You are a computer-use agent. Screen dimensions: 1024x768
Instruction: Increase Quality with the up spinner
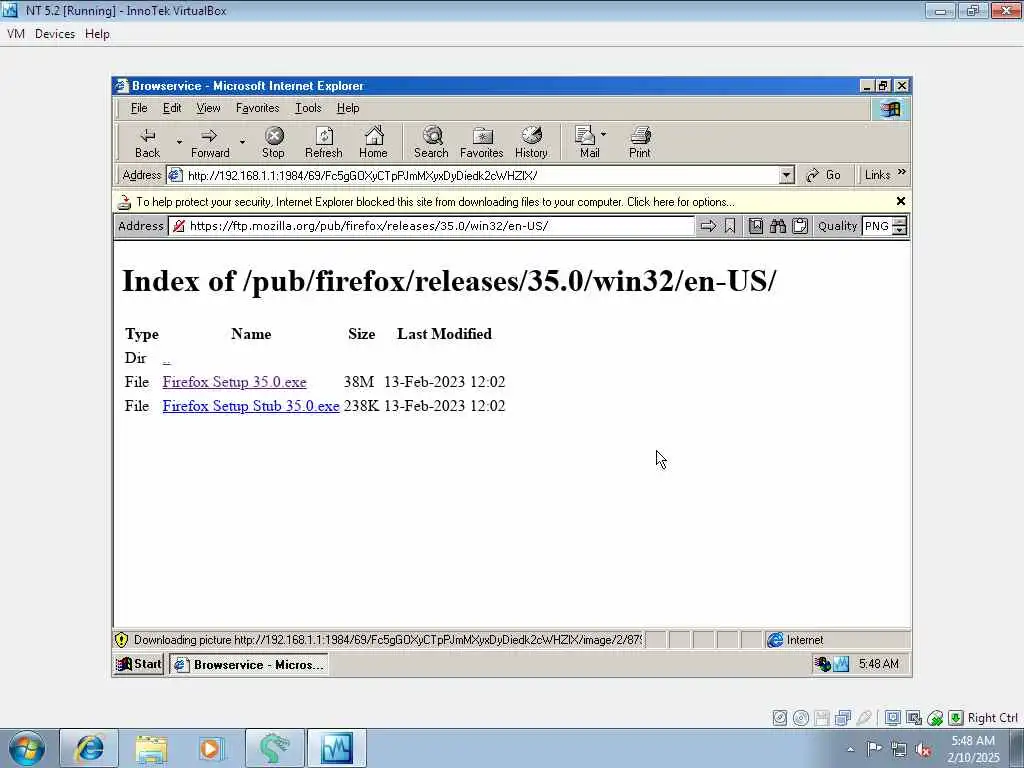coord(900,222)
